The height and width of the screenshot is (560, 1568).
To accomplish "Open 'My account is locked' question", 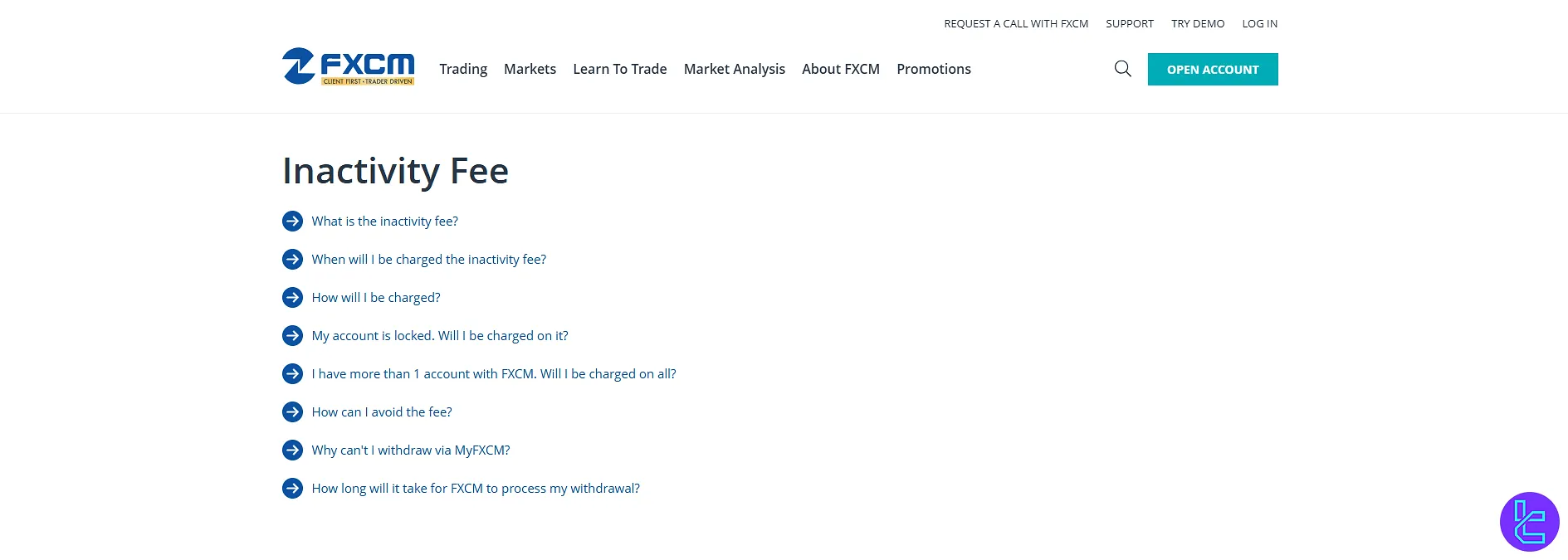I will click(x=440, y=336).
